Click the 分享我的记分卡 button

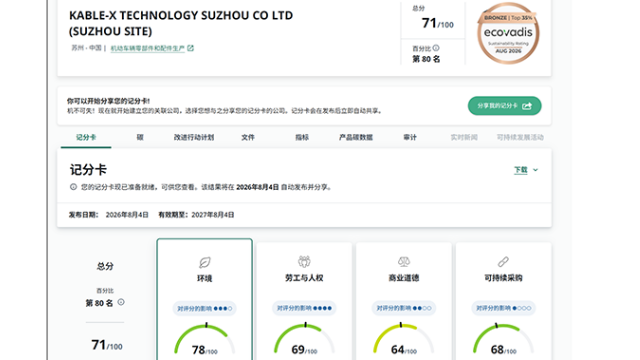504,106
